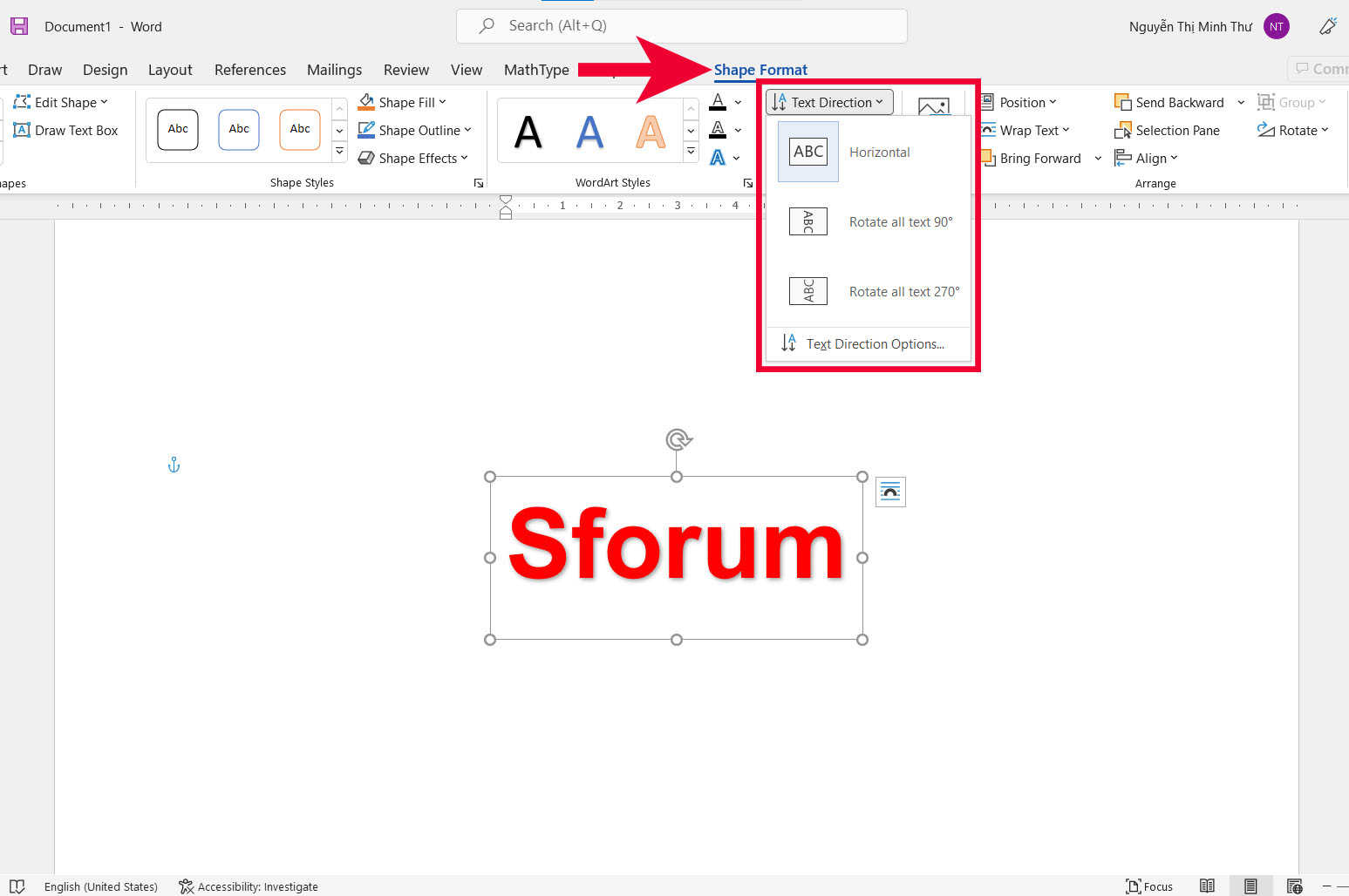Select the blue Abc shape style
Screen dimensions: 1349x896
239,129
